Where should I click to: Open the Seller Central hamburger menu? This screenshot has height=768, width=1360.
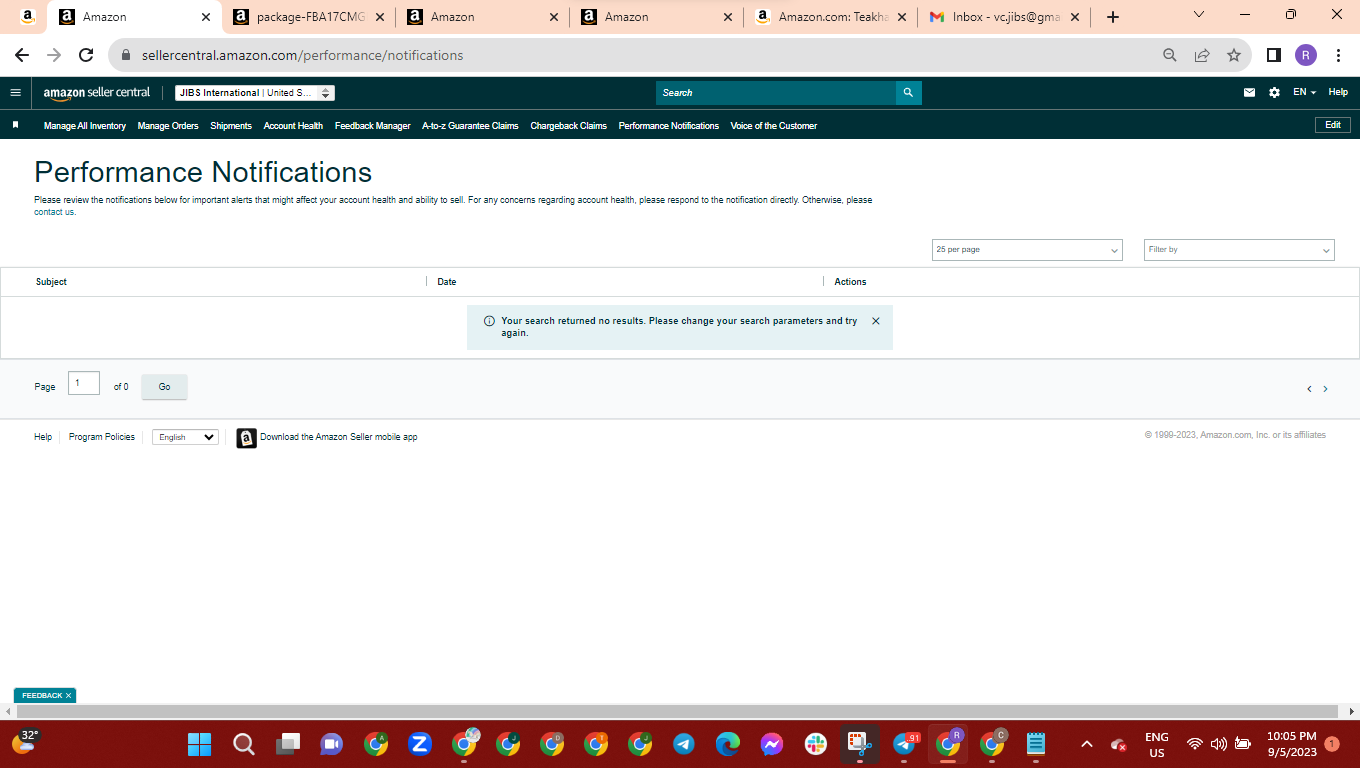15,92
